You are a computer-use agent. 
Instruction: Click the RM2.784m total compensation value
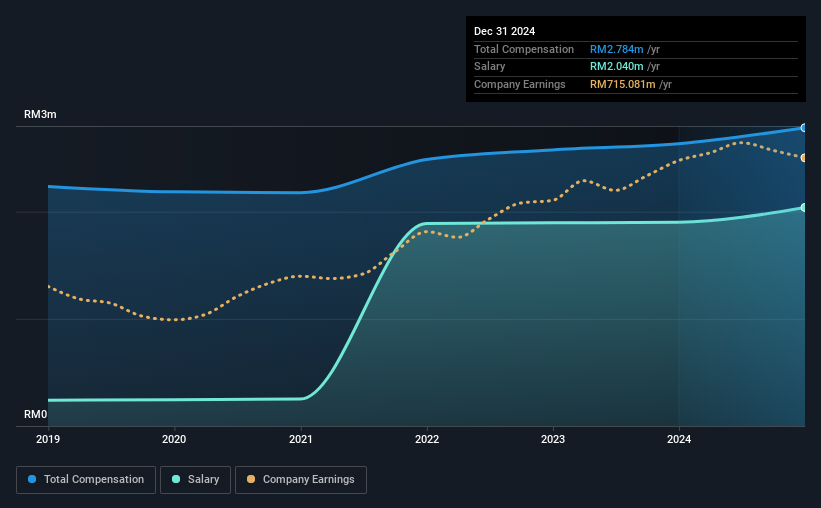coord(616,49)
